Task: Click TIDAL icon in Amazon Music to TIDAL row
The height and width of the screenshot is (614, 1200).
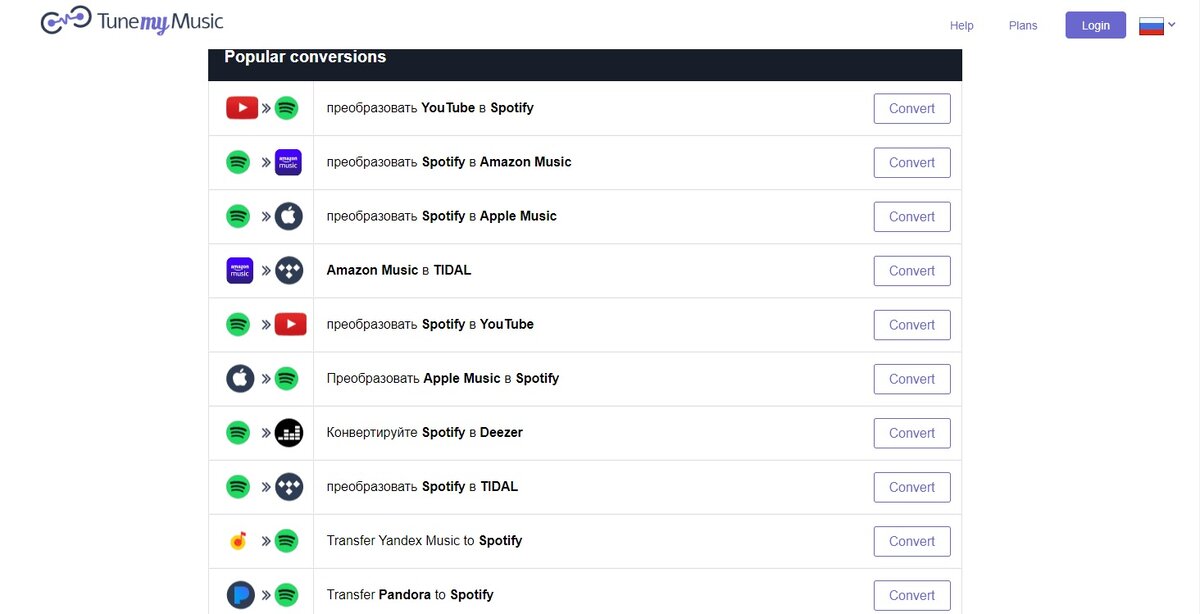Action: [x=289, y=270]
